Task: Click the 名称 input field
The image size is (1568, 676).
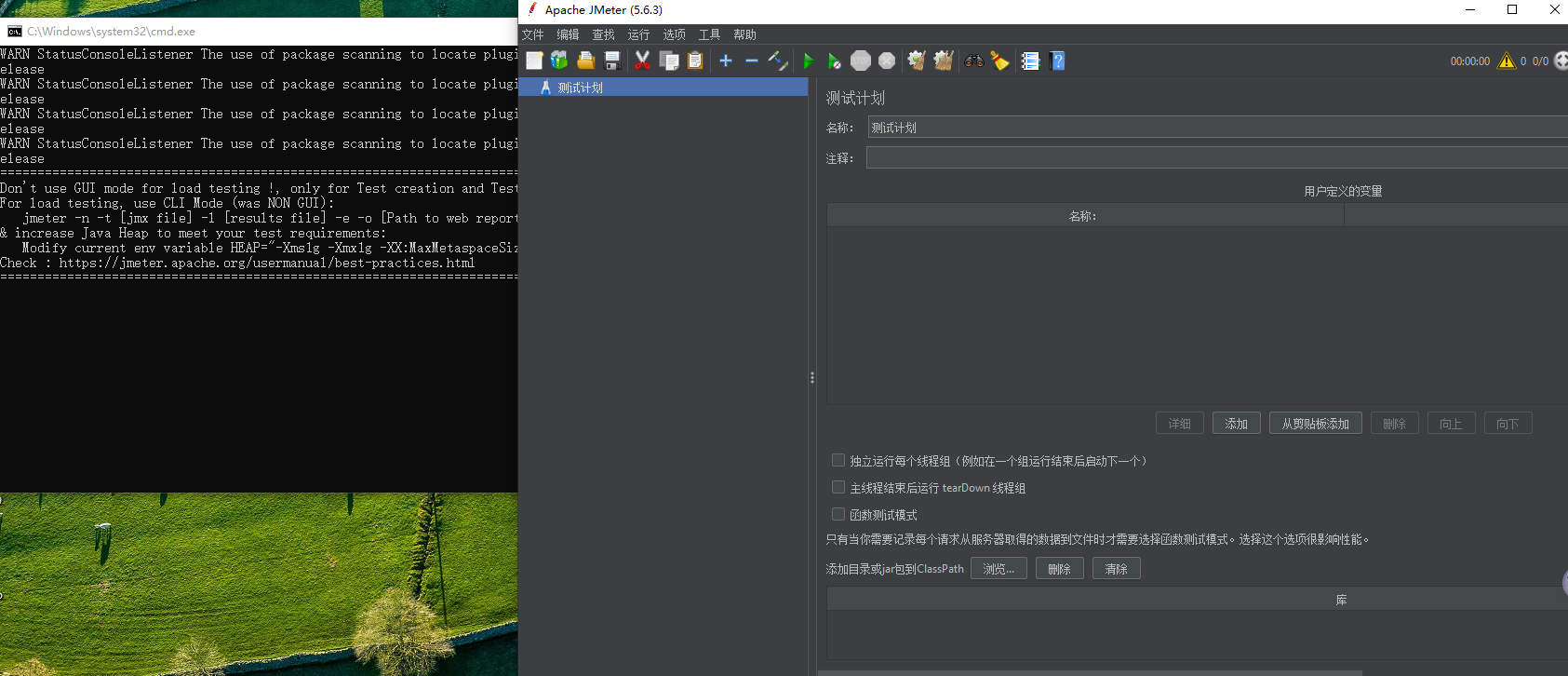Action: point(1217,128)
